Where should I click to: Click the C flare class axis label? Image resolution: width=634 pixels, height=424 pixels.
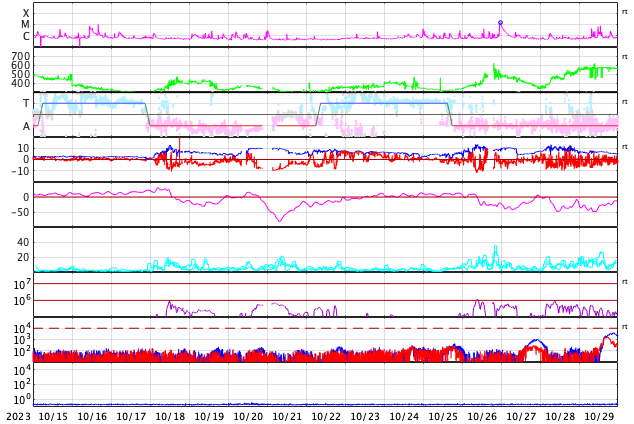26,36
